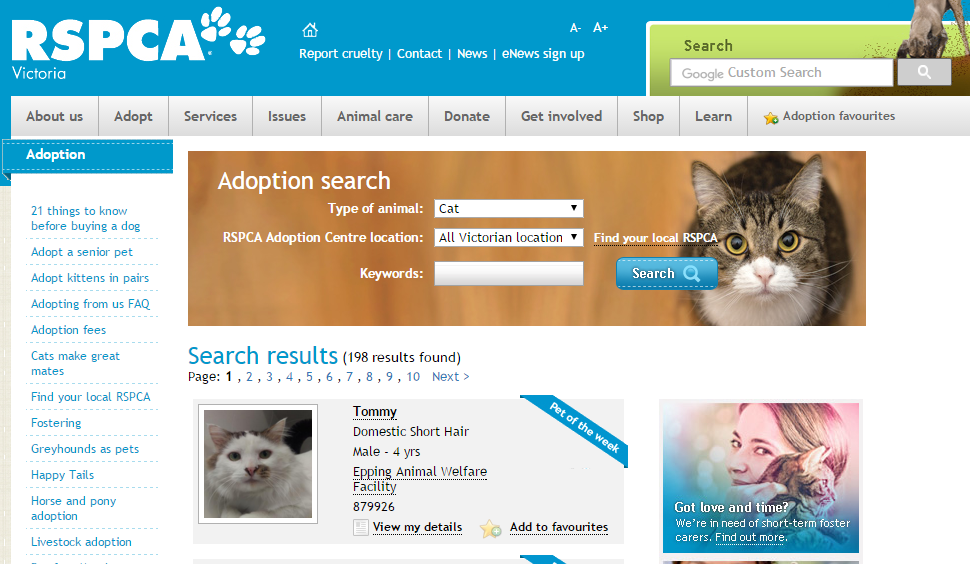Click the blue adoption Search button

(666, 273)
